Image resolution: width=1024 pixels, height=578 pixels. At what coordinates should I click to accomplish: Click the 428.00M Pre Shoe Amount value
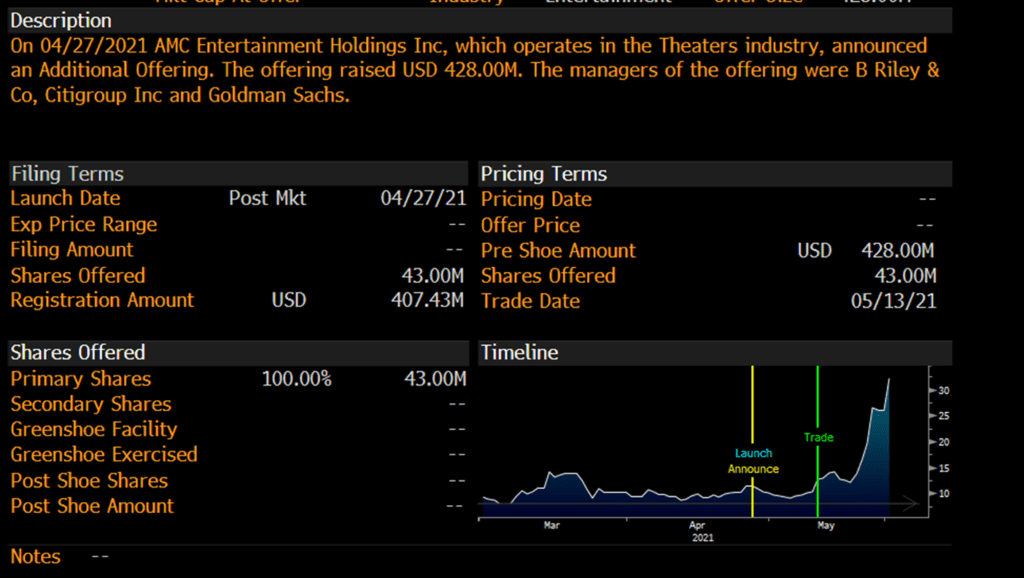click(898, 251)
